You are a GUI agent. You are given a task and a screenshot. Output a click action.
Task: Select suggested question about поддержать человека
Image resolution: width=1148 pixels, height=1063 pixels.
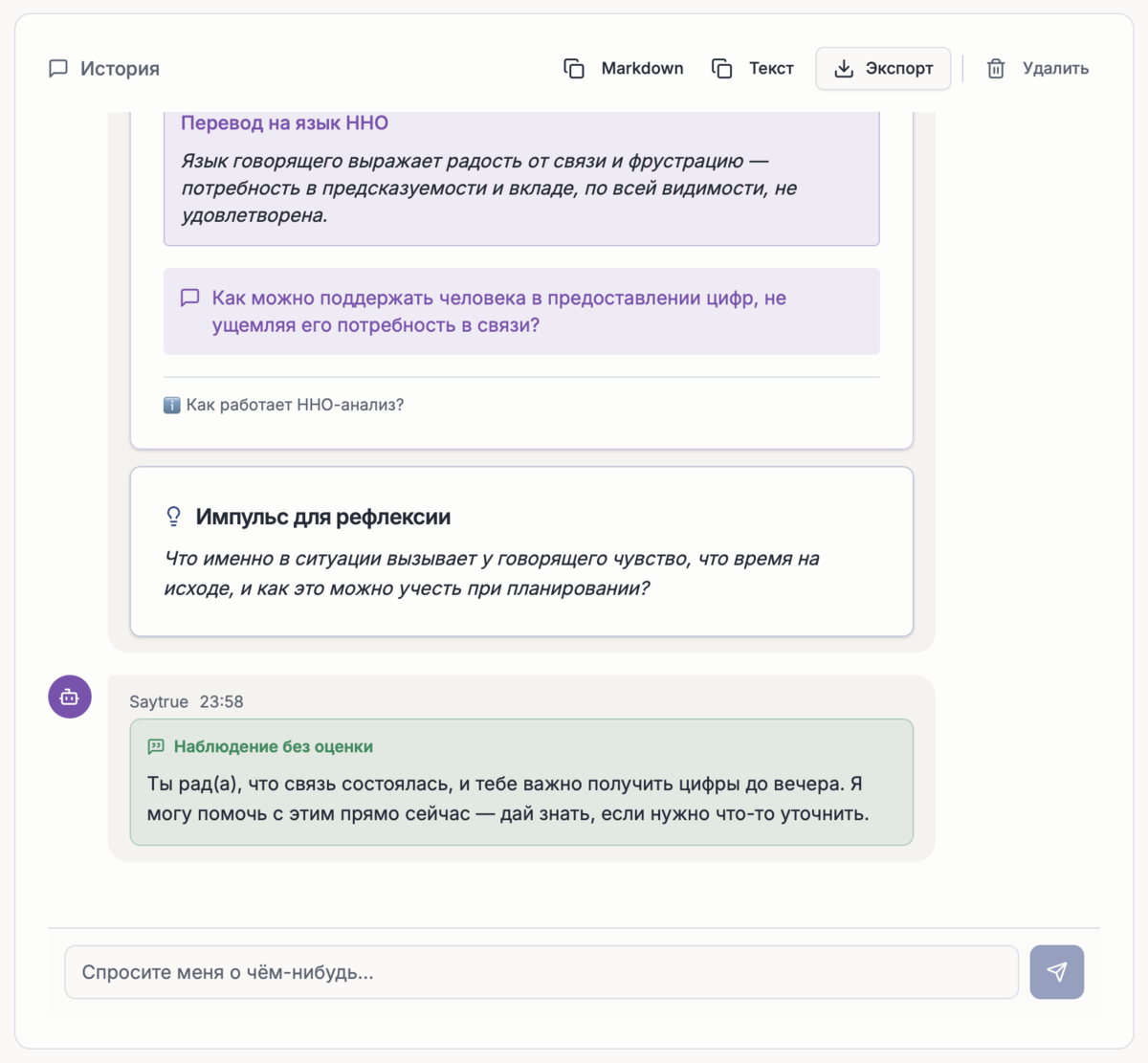coord(521,312)
